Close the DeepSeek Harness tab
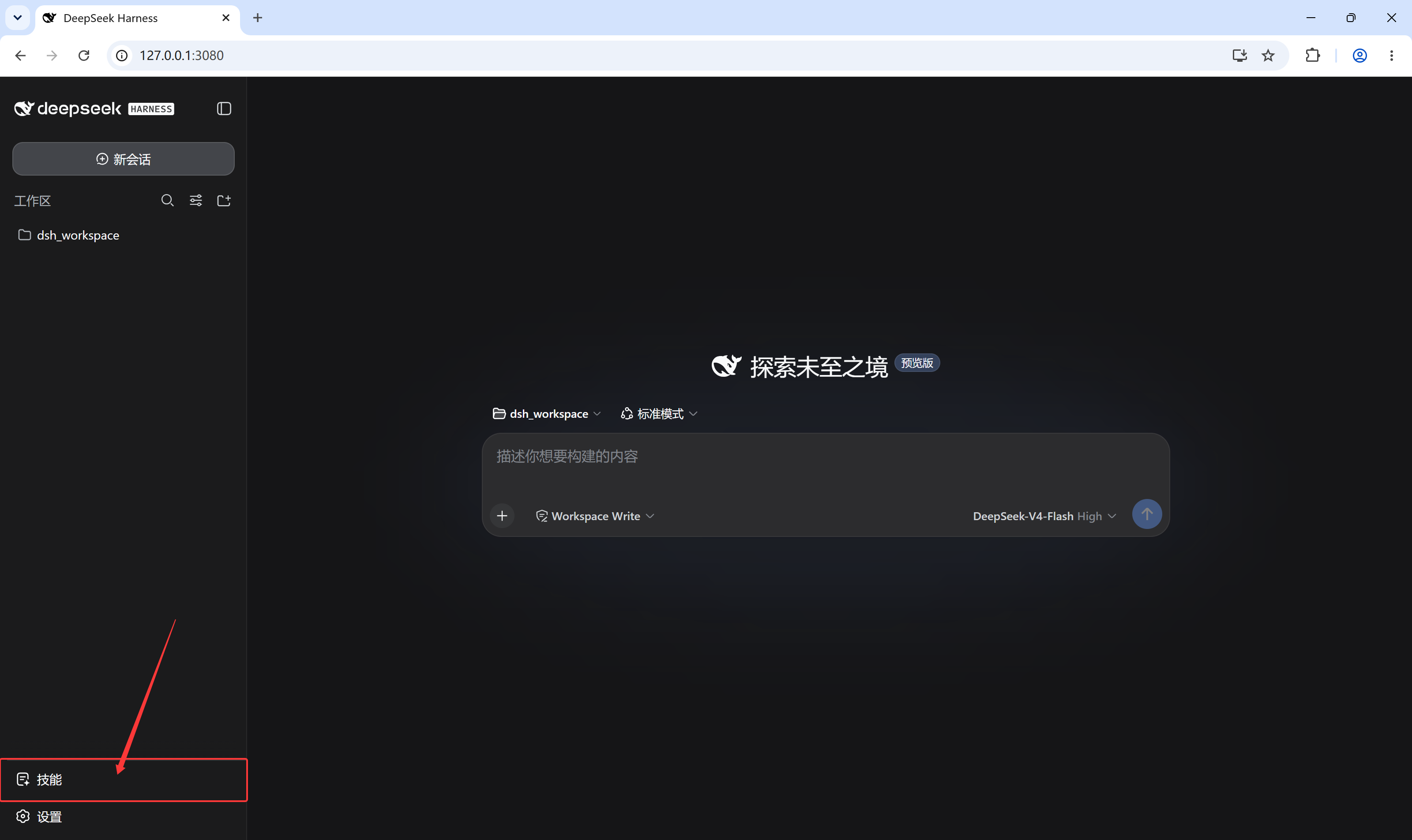The image size is (1412, 840). point(226,18)
